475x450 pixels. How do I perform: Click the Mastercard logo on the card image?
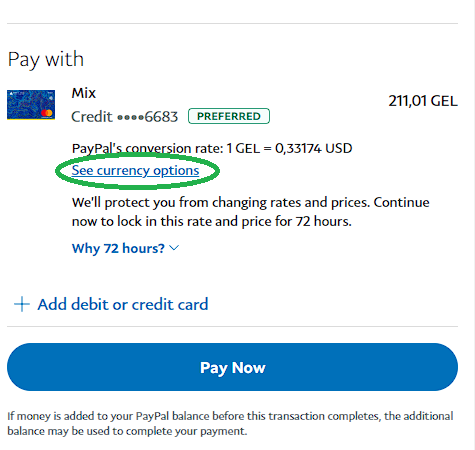click(x=47, y=113)
